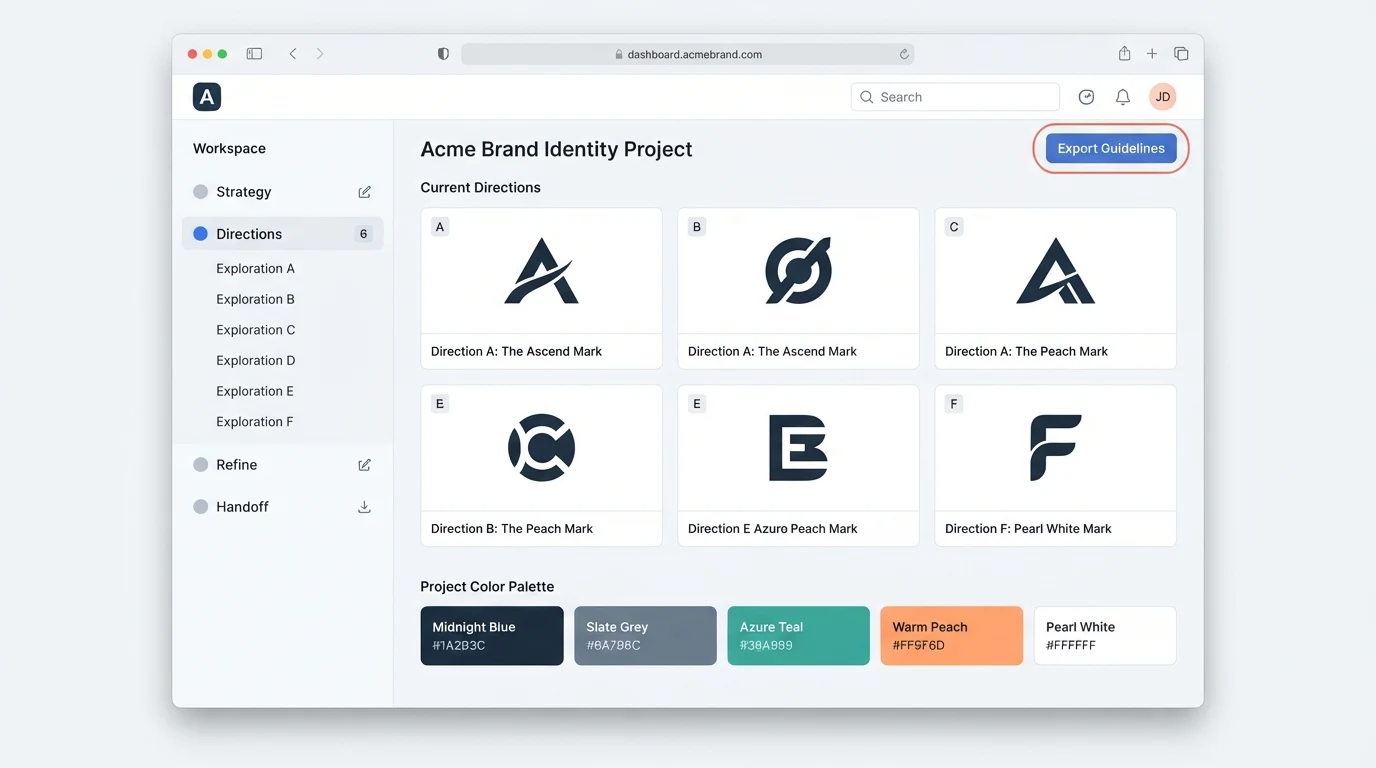Open the privacy shield report icon

pos(443,54)
